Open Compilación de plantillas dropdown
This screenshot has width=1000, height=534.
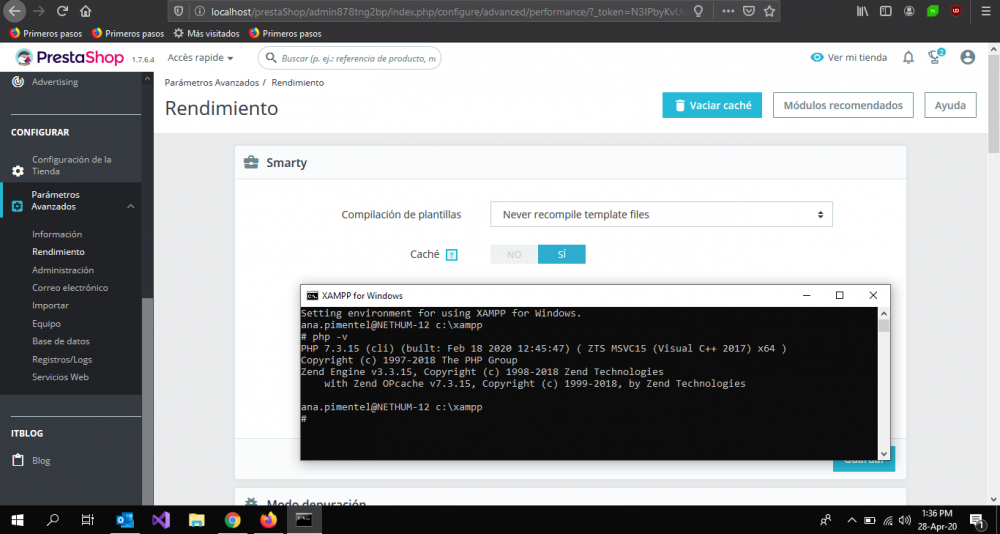pos(661,214)
